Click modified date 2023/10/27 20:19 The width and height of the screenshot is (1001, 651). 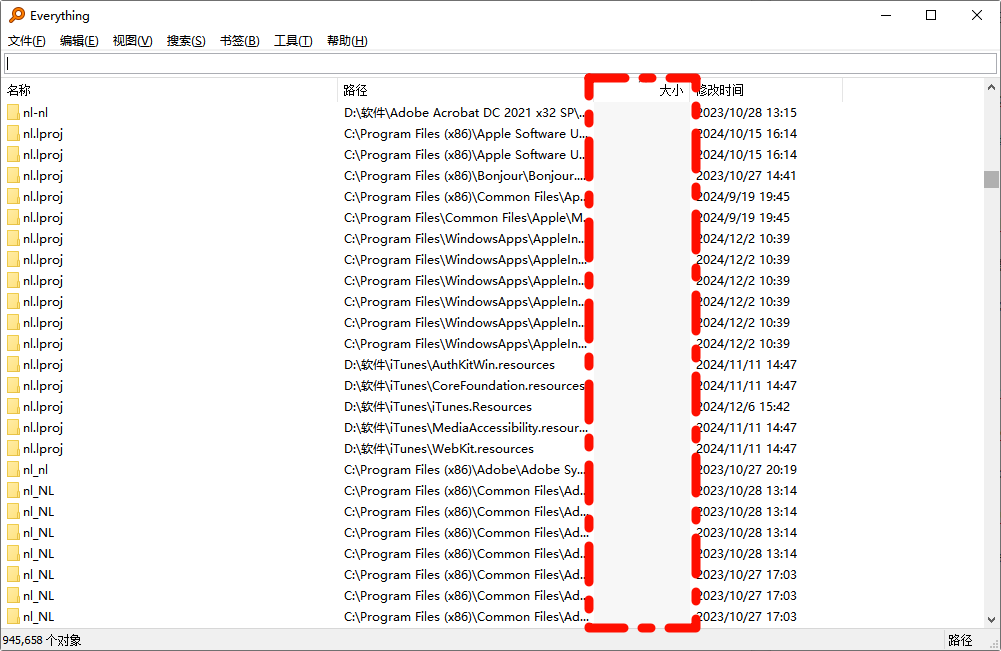point(746,470)
